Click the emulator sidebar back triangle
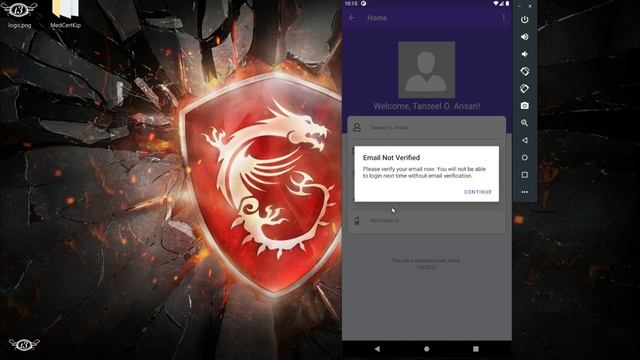 (524, 140)
